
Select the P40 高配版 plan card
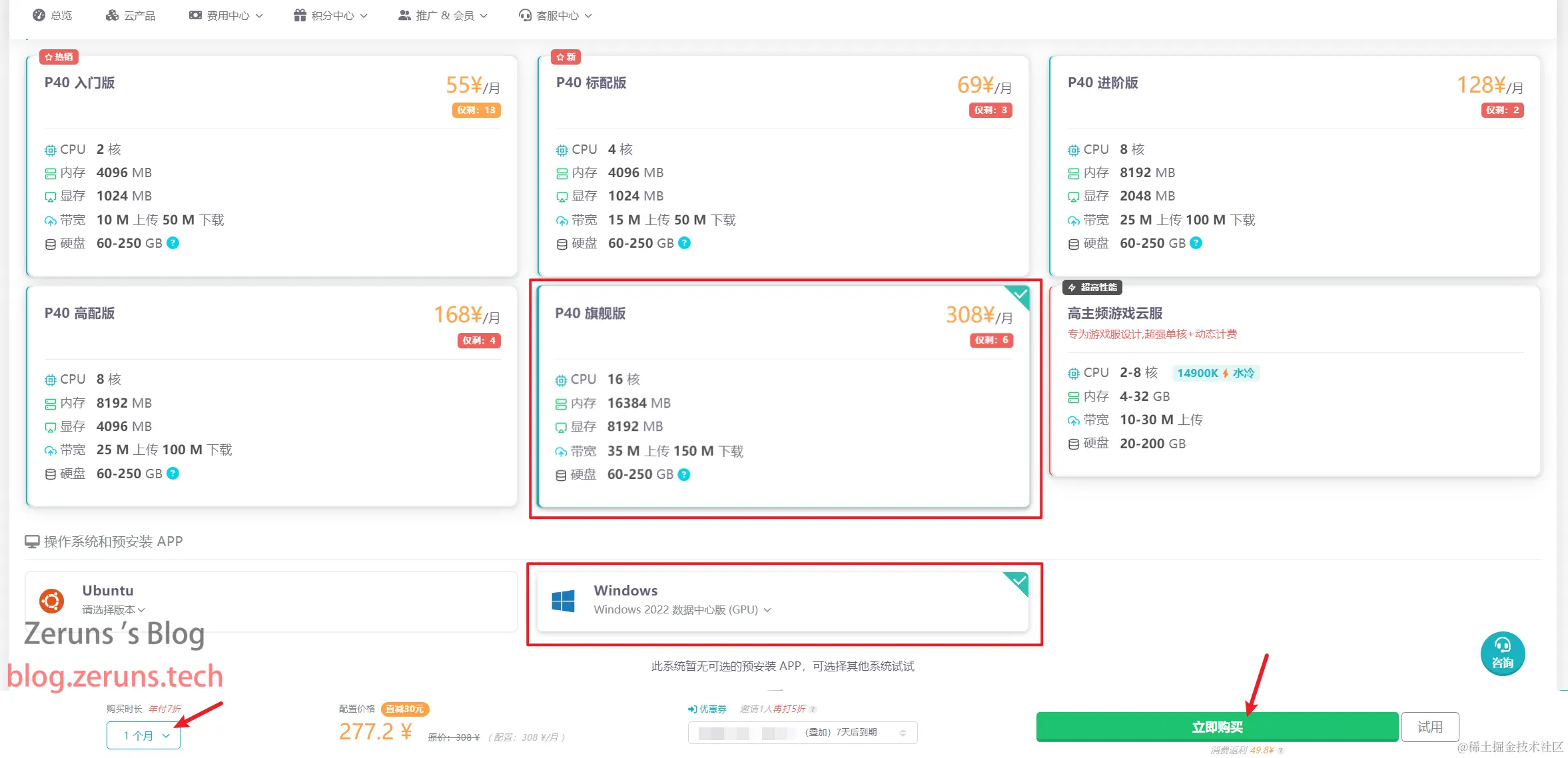[272, 396]
